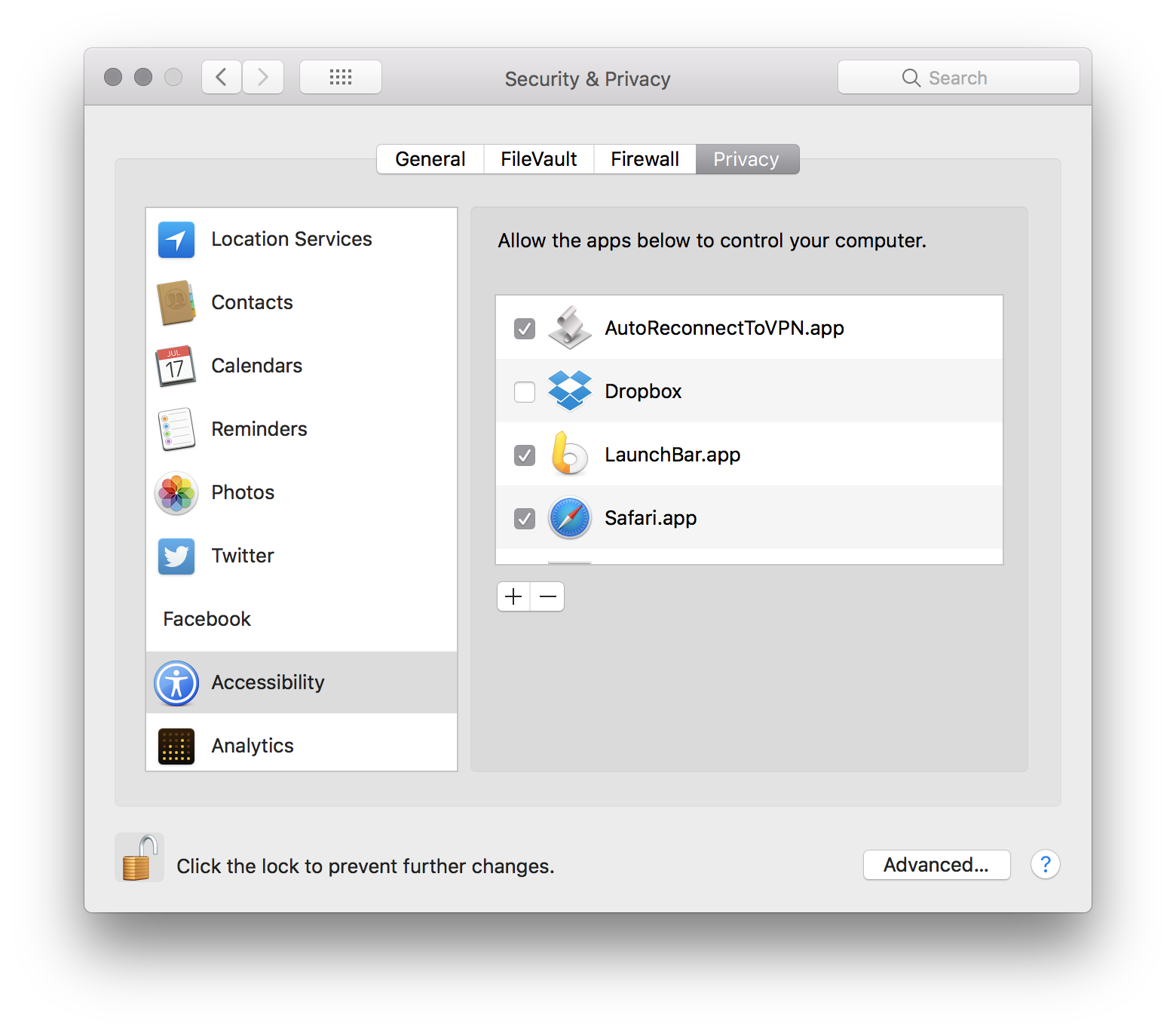Click the Calendars icon in sidebar
The height and width of the screenshot is (1033, 1176).
(176, 366)
